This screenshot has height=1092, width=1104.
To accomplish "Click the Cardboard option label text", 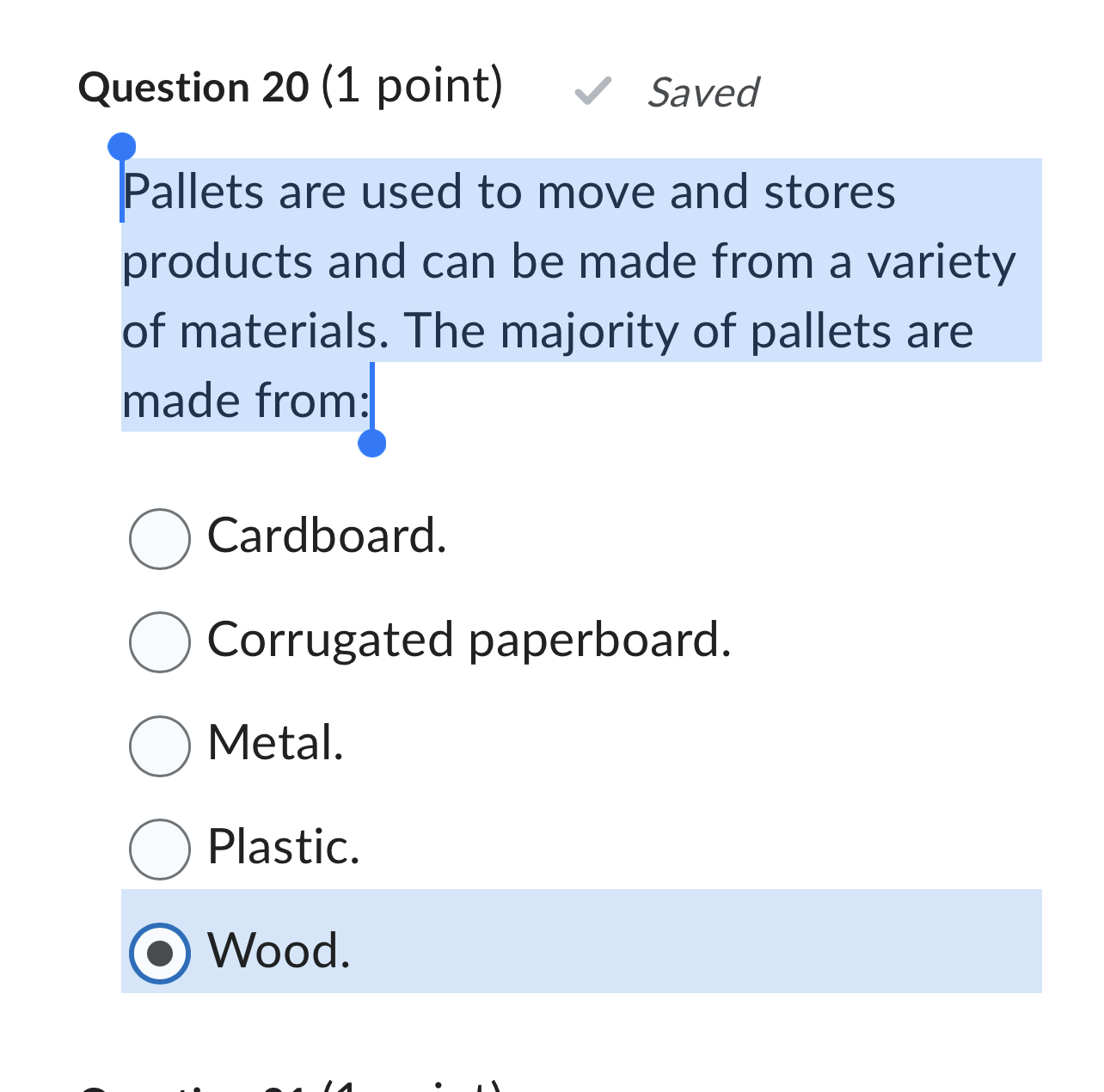I will [x=325, y=537].
